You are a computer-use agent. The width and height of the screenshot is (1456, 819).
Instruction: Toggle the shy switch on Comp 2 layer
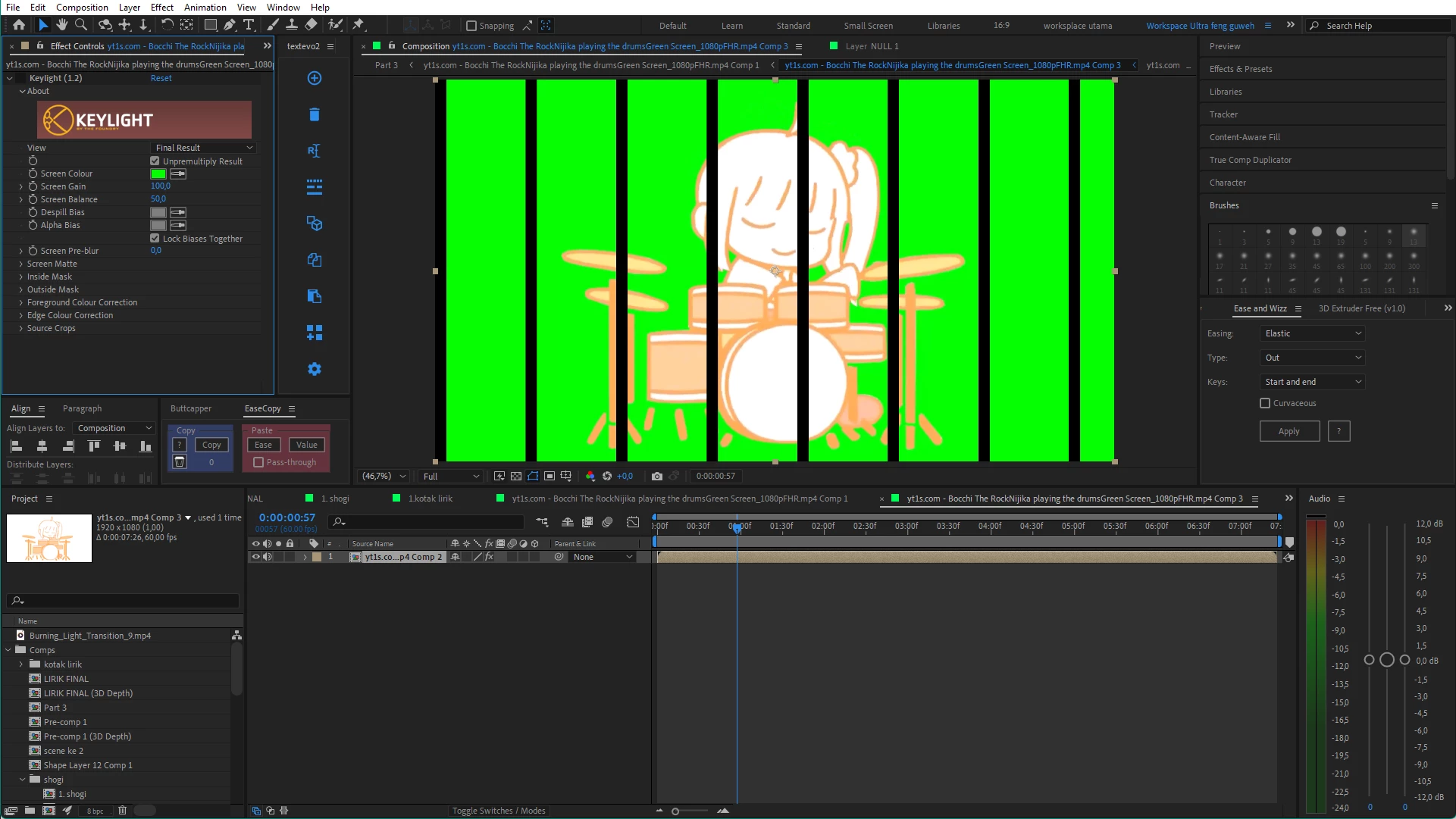tap(455, 557)
